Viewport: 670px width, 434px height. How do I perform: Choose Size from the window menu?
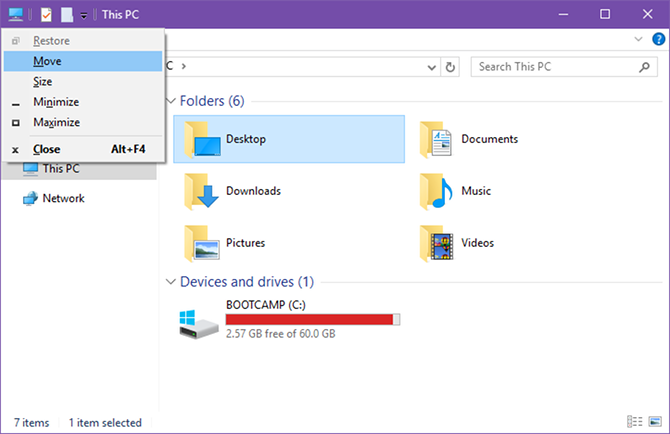point(83,82)
